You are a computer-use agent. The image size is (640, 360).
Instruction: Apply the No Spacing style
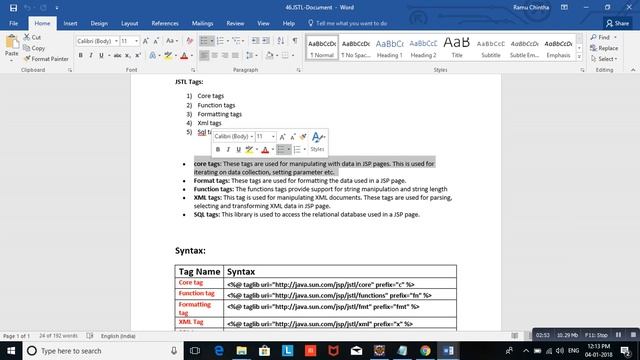point(356,48)
